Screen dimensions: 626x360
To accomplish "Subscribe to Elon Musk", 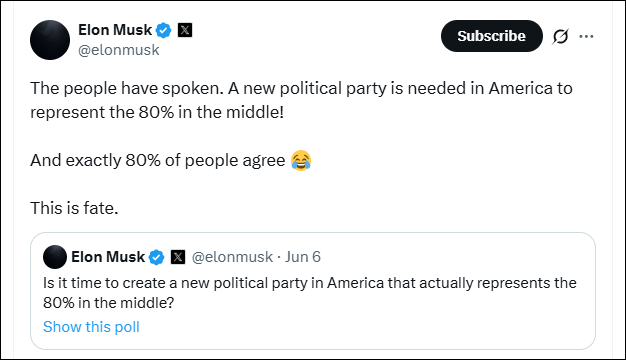I will tap(491, 36).
